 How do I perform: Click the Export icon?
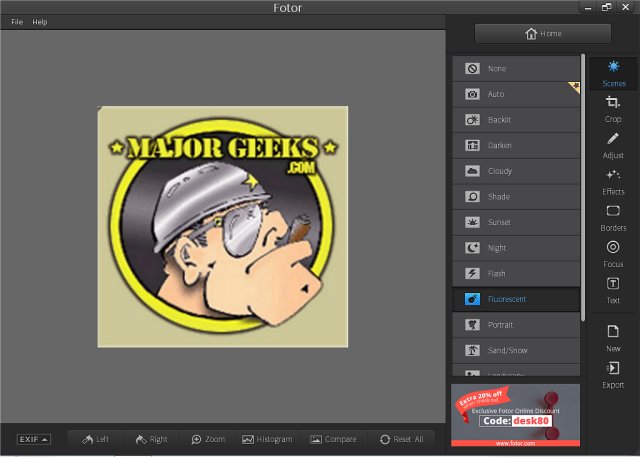tap(613, 374)
